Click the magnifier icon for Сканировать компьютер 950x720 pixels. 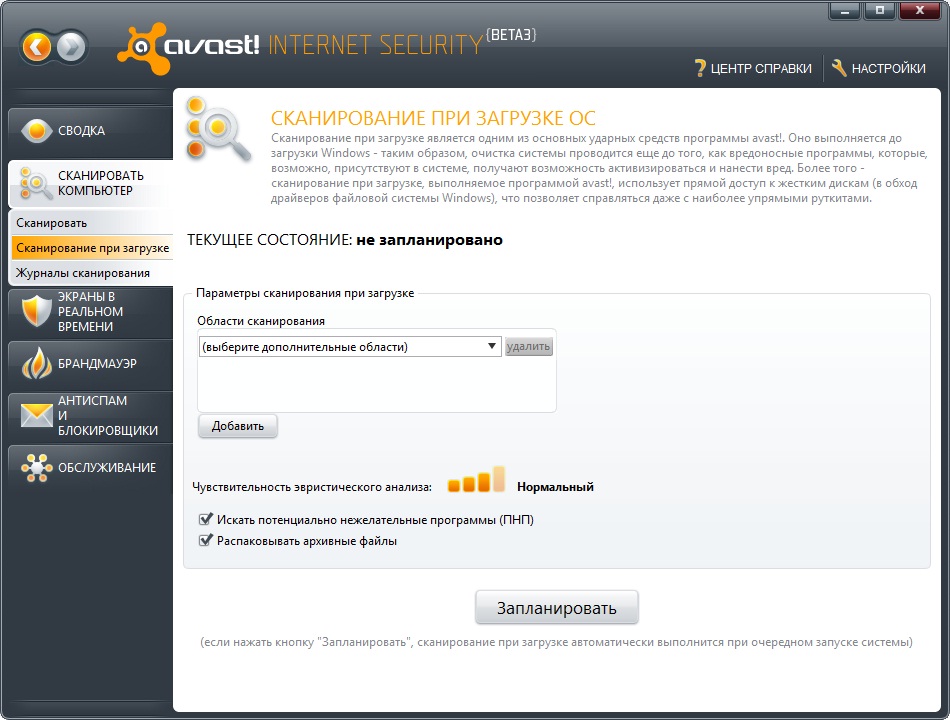tap(36, 183)
